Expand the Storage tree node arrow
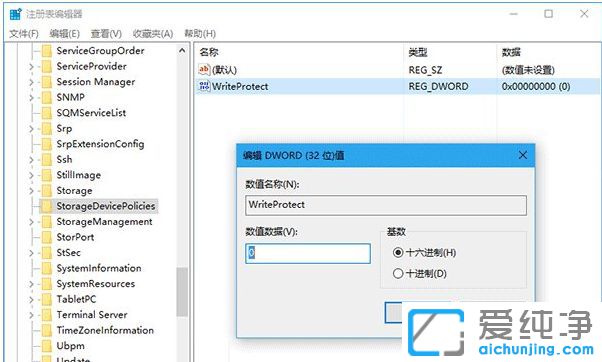 click(31, 191)
